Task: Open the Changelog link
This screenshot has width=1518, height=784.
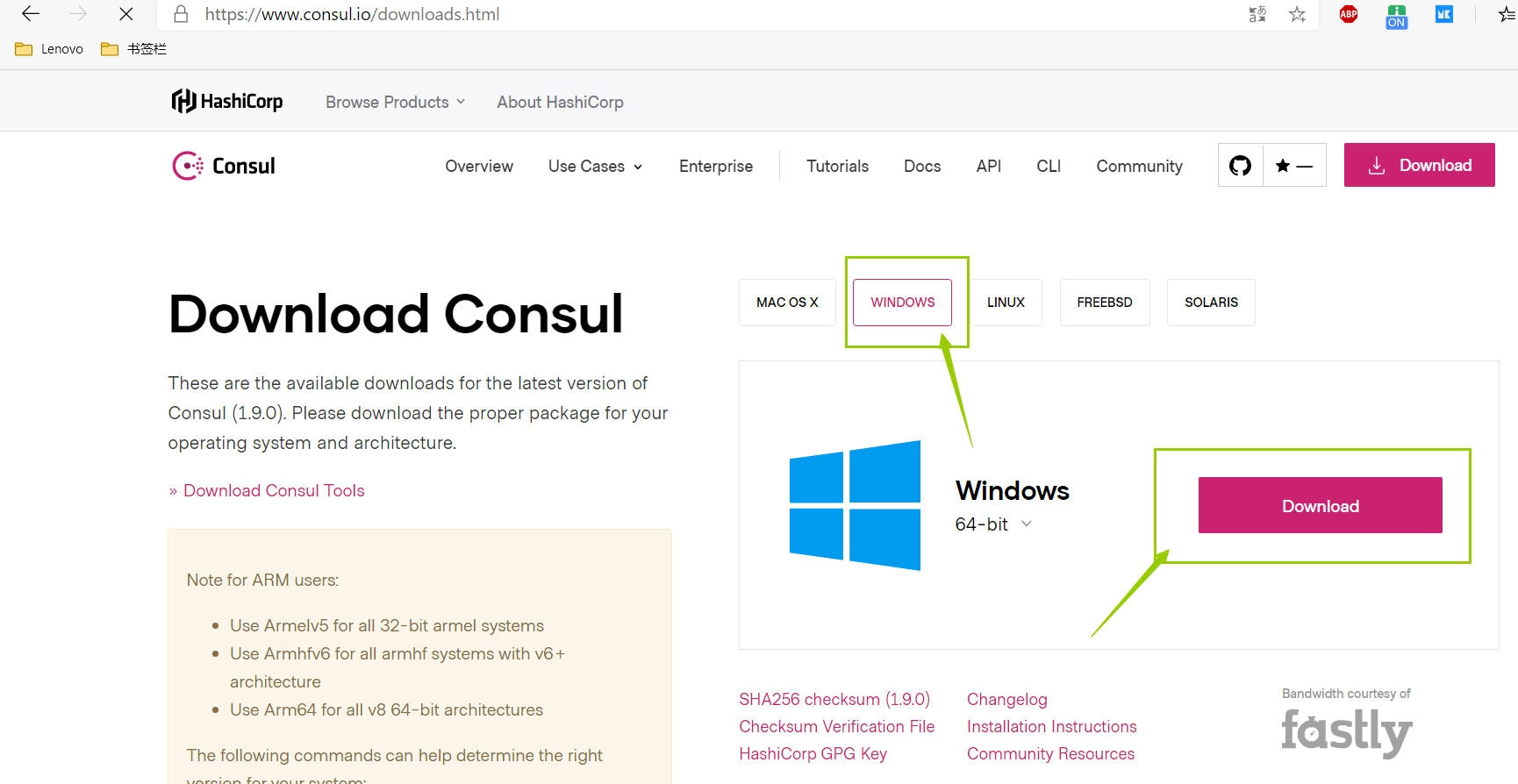Action: 1007,699
